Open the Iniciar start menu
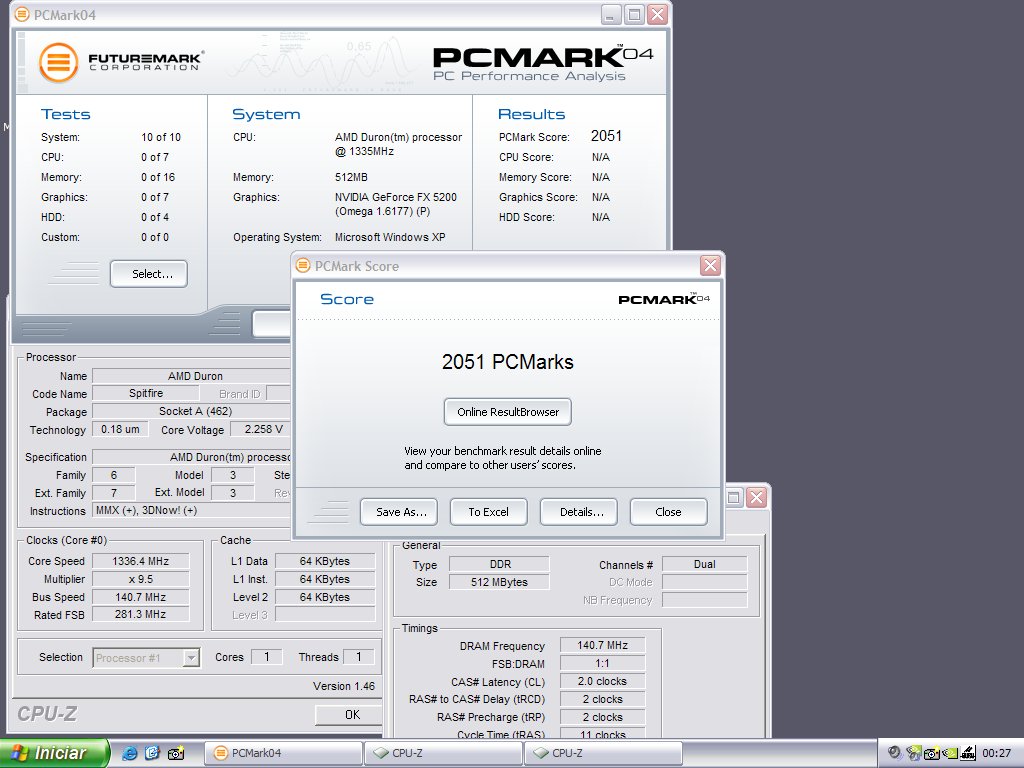 pyautogui.click(x=54, y=753)
